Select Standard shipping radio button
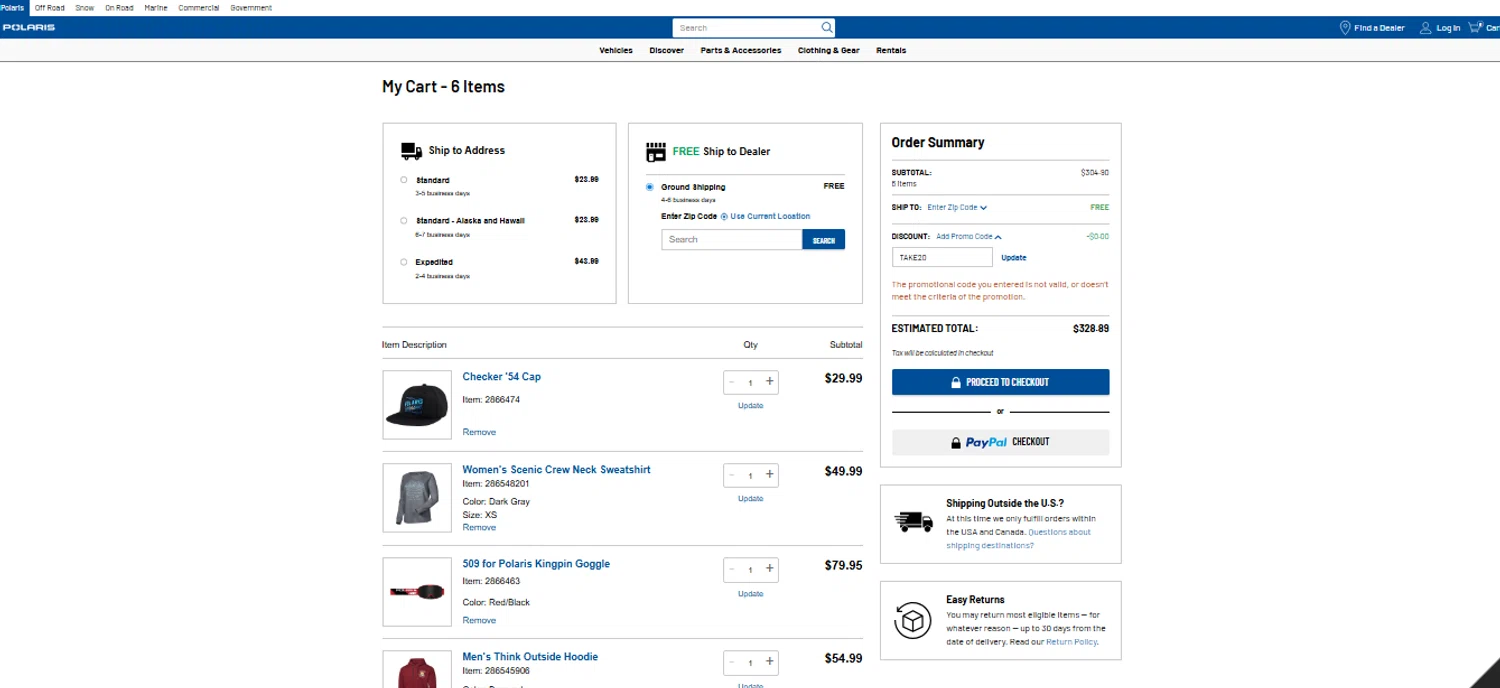This screenshot has height=688, width=1500. (404, 180)
